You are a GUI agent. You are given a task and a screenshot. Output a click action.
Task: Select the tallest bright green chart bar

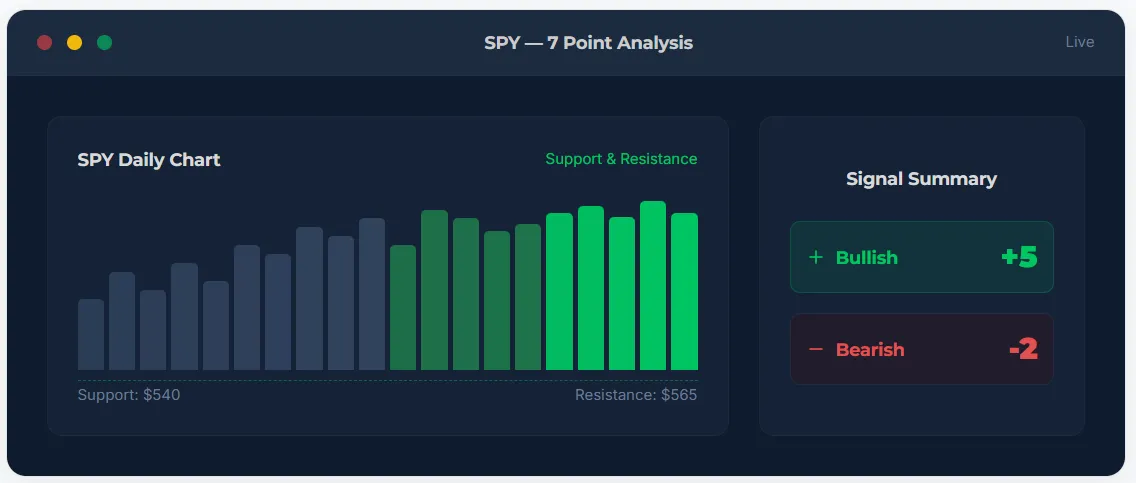pyautogui.click(x=653, y=285)
